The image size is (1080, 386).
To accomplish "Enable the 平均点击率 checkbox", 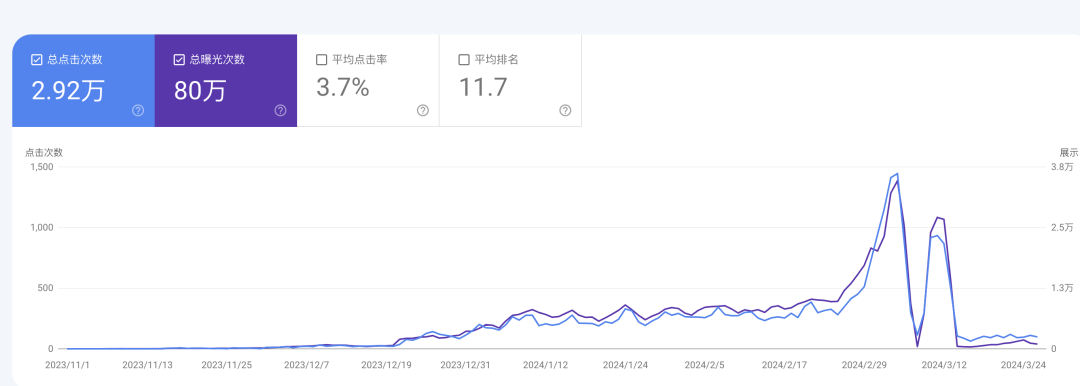I will pyautogui.click(x=321, y=60).
